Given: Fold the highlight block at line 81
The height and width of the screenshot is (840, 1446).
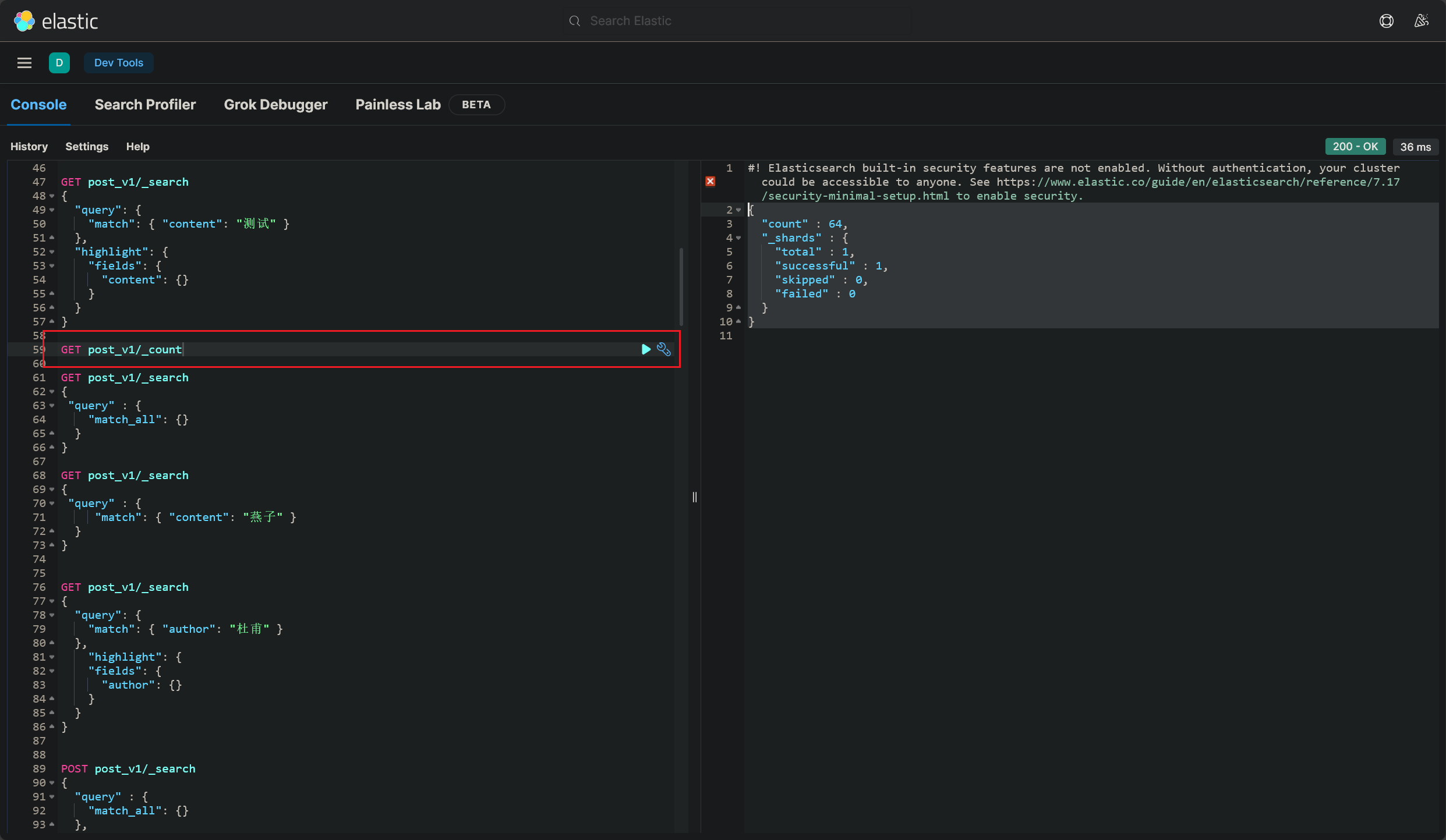Looking at the screenshot, I should click(x=52, y=657).
